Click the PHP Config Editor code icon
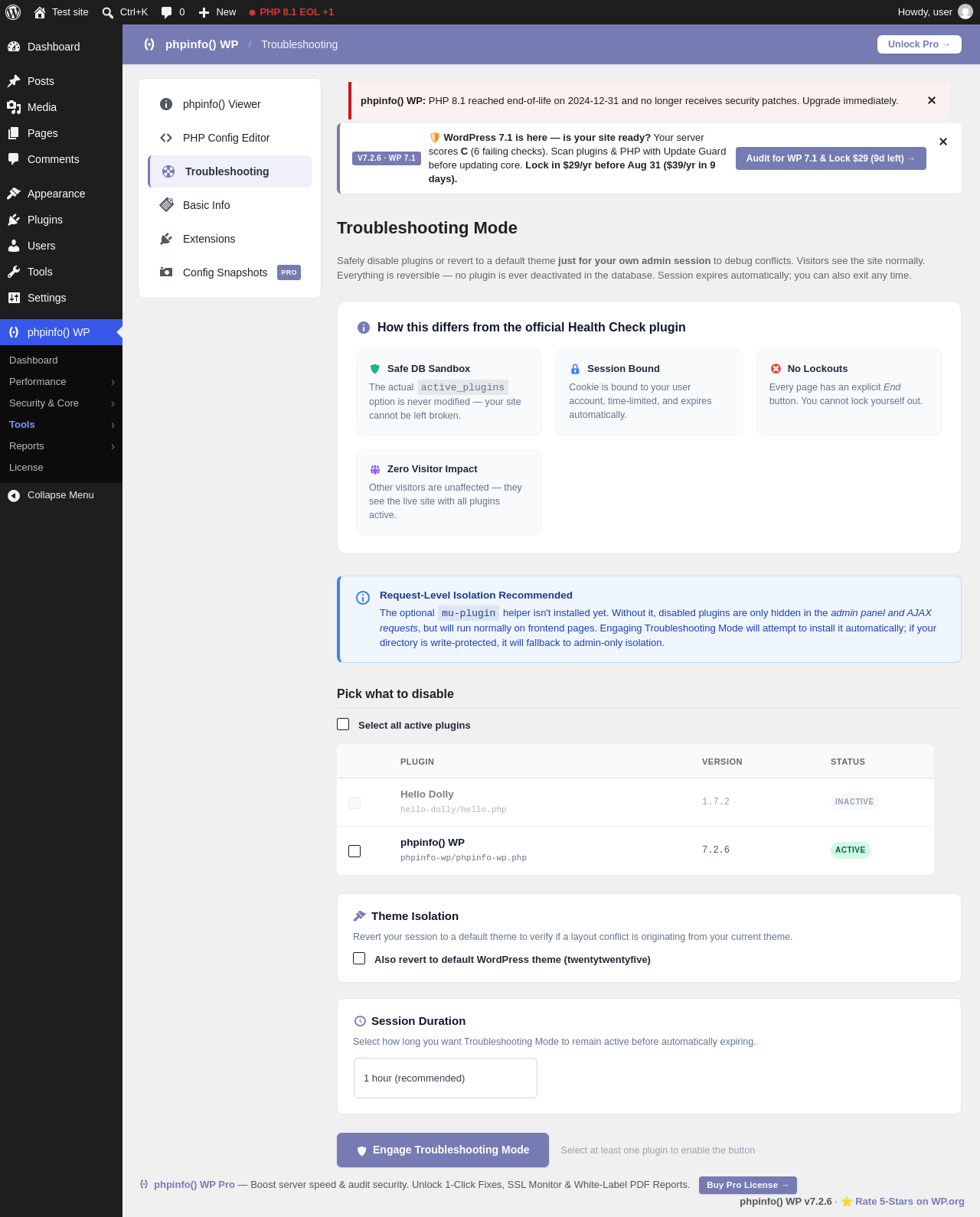This screenshot has width=980, height=1217. pyautogui.click(x=166, y=138)
